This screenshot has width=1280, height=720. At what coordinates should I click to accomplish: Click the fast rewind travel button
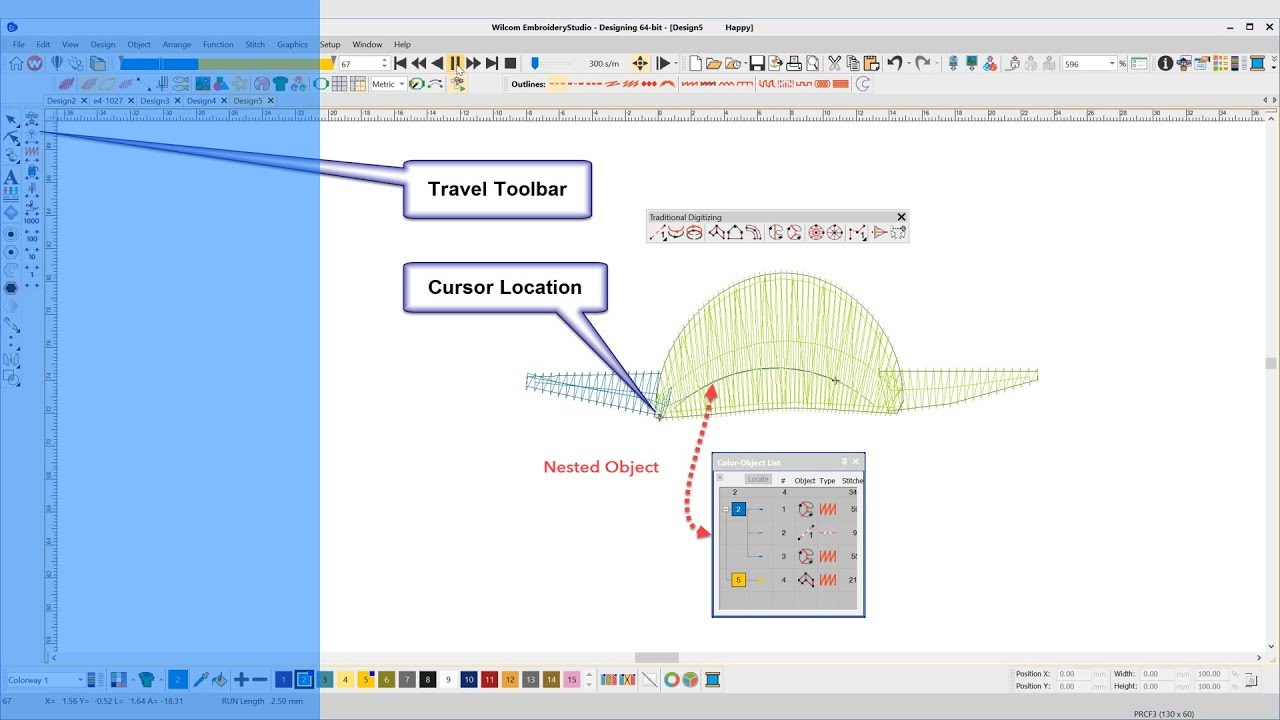(x=419, y=63)
